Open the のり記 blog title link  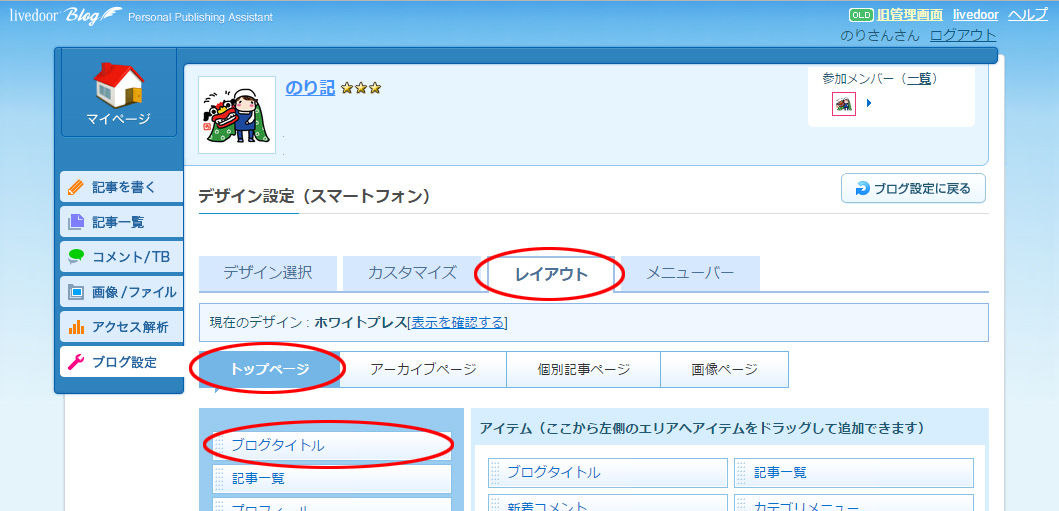[310, 87]
